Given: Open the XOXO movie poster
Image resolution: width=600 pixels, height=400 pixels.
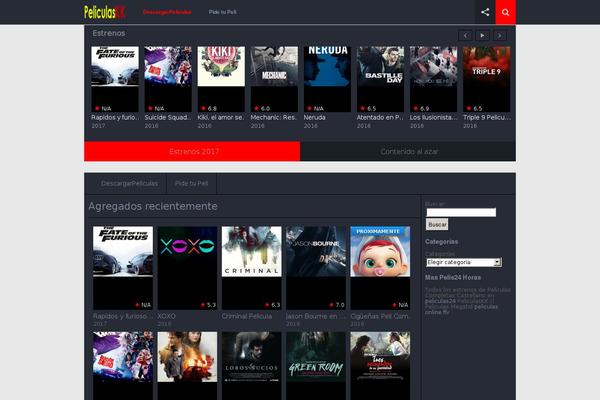Looking at the screenshot, I should point(187,268).
